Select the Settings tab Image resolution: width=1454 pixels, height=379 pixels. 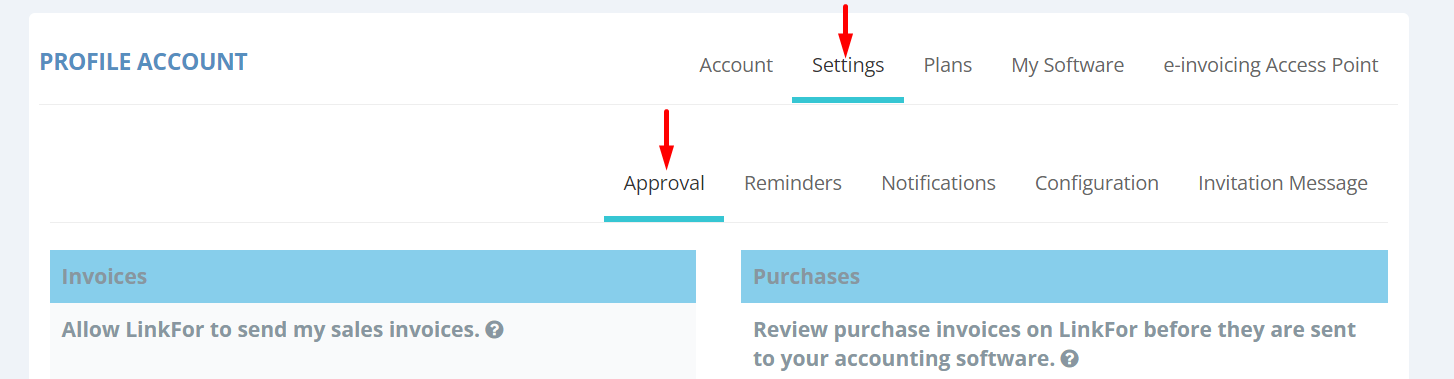click(x=848, y=65)
